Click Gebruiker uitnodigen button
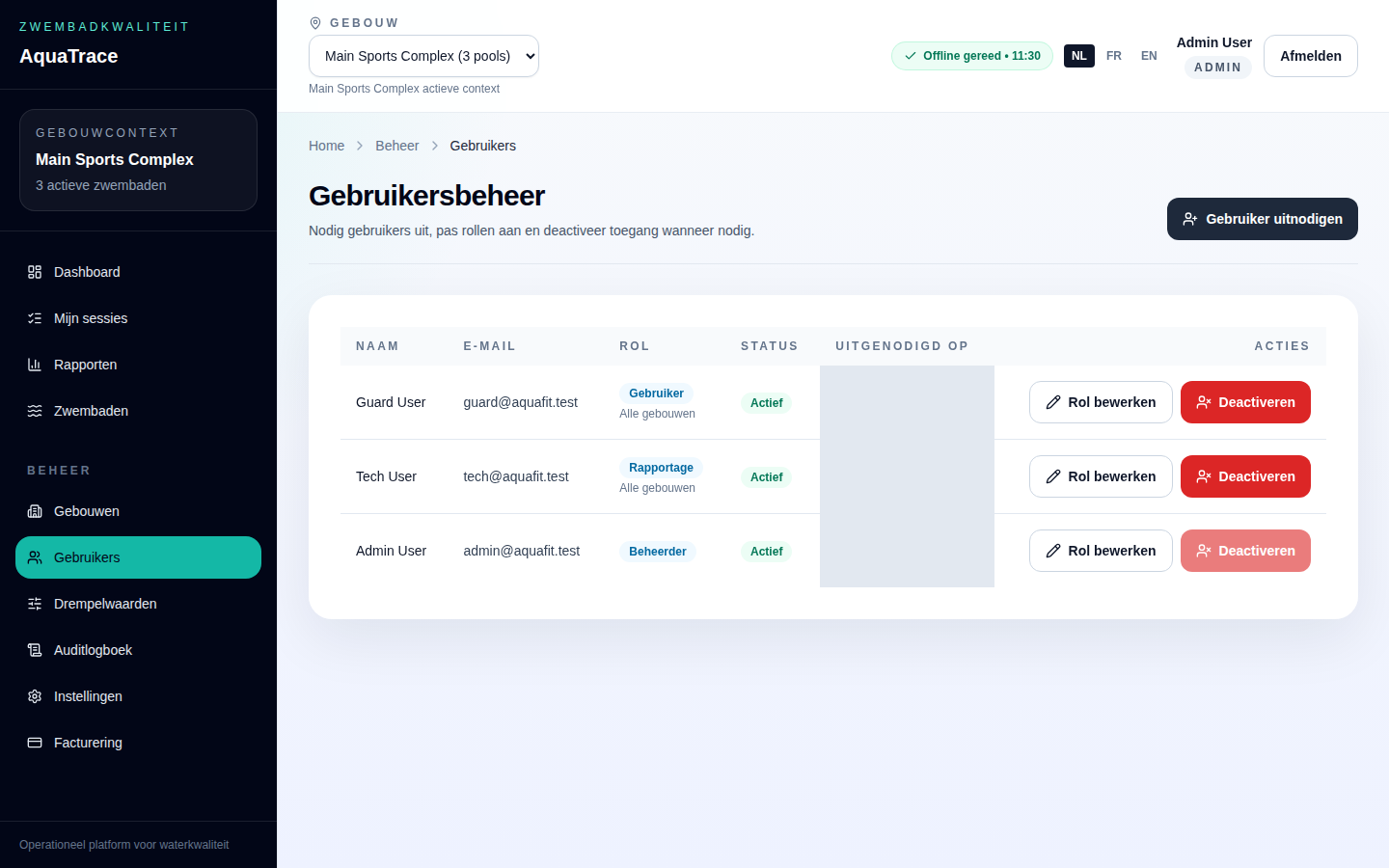 tap(1262, 219)
